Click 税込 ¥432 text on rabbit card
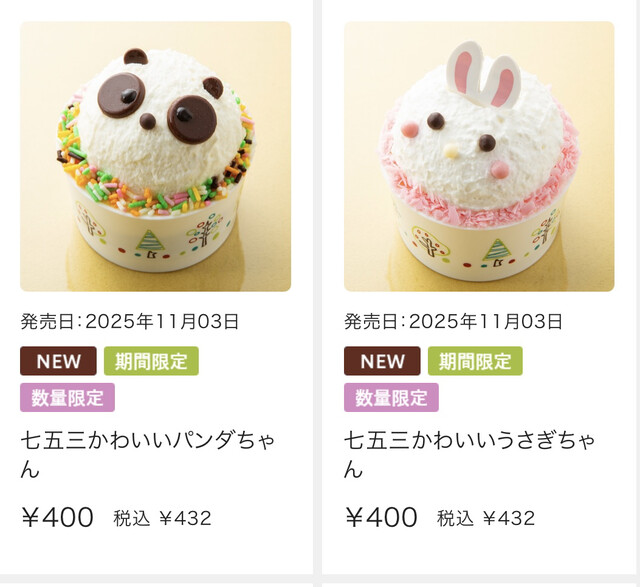Screen dimensions: 640x587 pyautogui.click(x=486, y=518)
